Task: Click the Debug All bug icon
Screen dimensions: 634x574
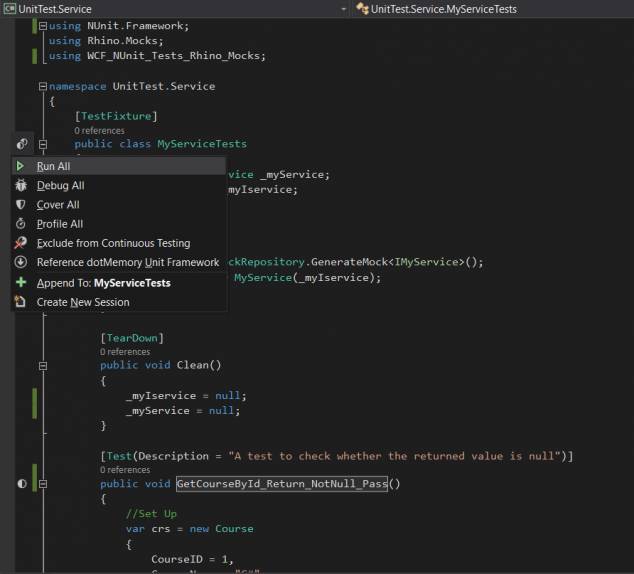Action: pos(21,186)
